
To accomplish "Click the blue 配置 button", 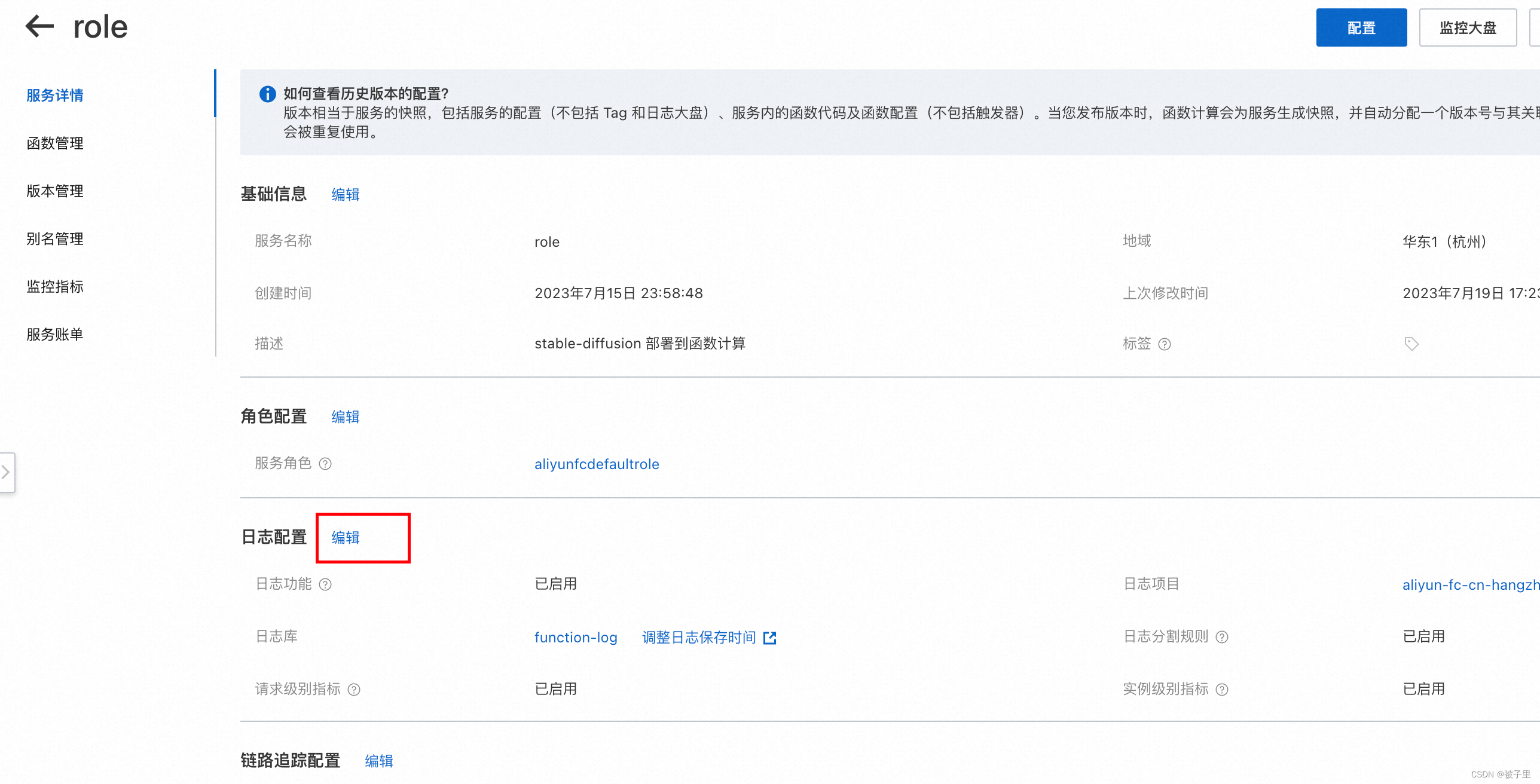I will click(1361, 27).
